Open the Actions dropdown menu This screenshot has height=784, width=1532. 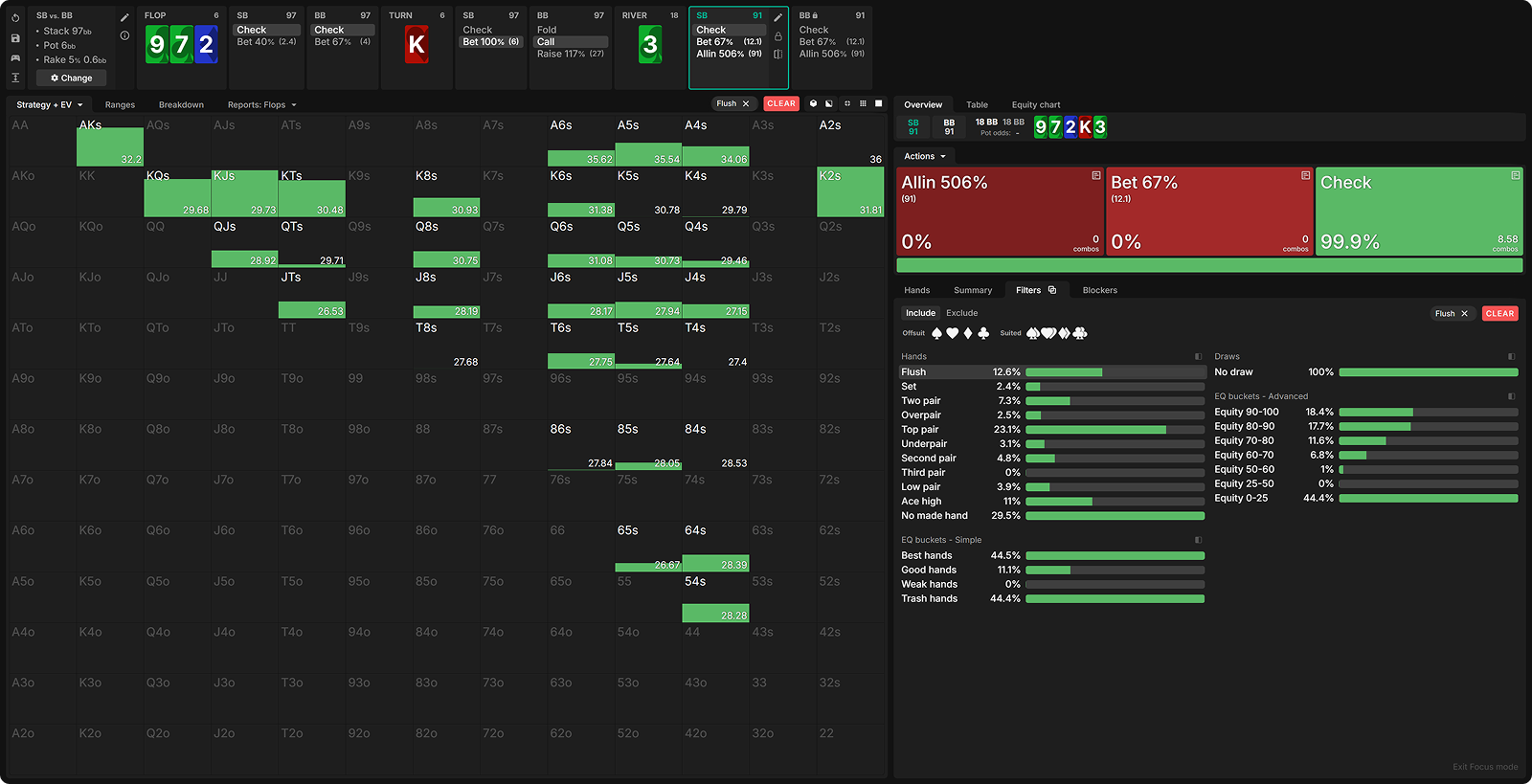coord(924,156)
